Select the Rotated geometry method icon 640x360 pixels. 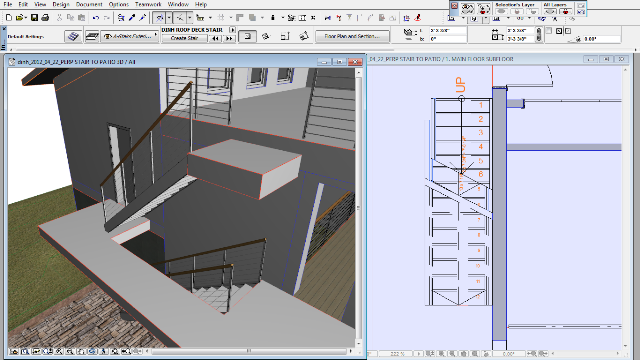(266, 36)
